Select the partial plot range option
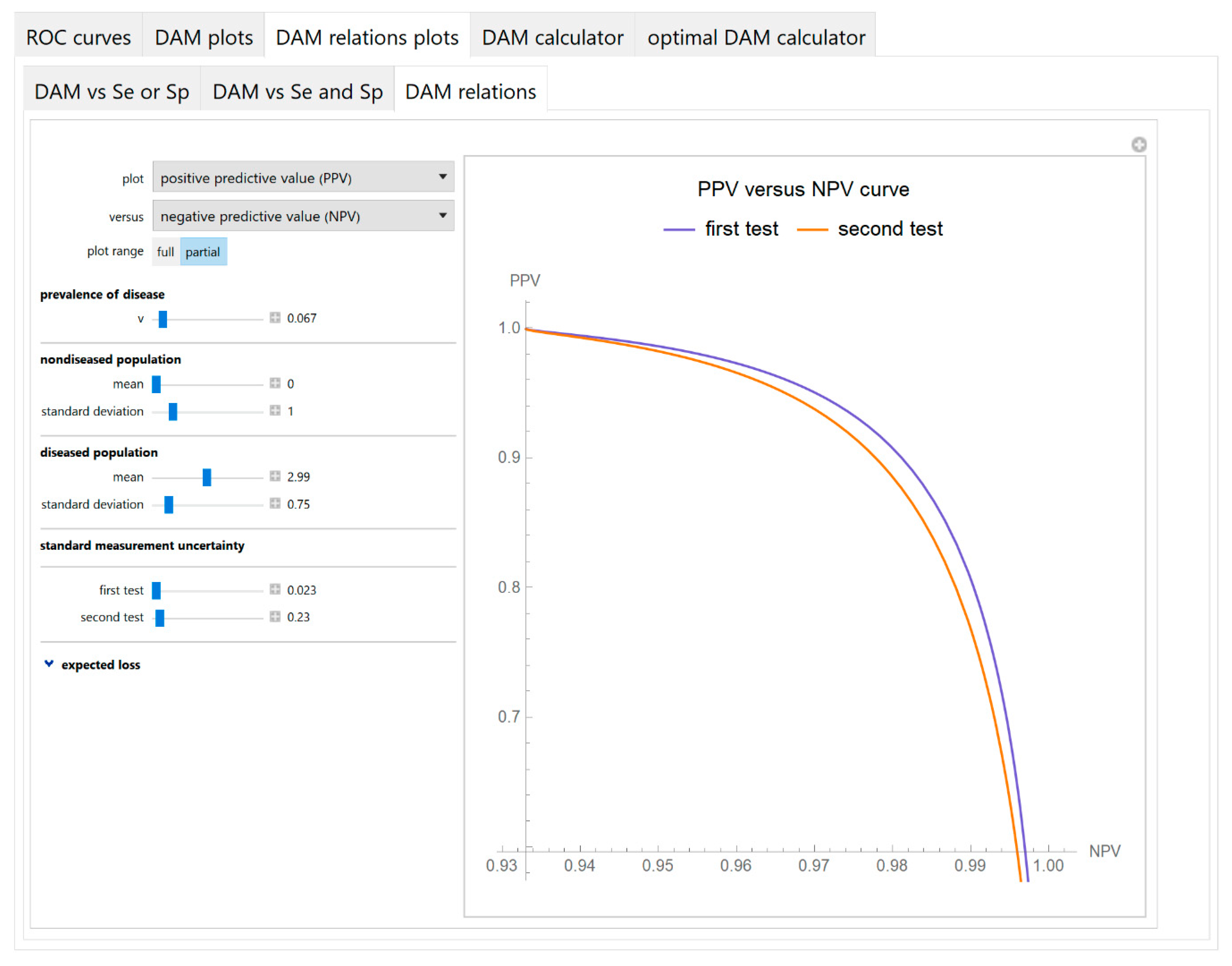The height and width of the screenshot is (966, 1232). point(203,252)
